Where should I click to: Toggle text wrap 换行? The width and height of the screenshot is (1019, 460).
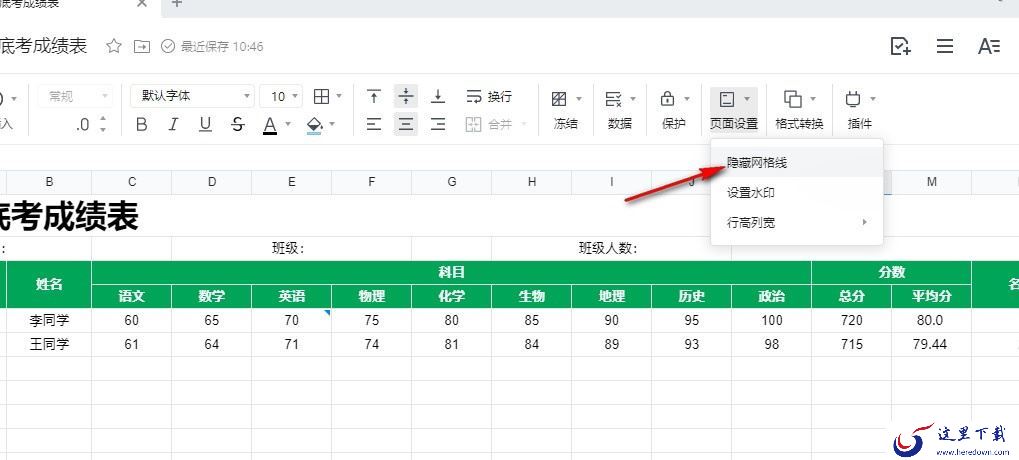coord(489,97)
